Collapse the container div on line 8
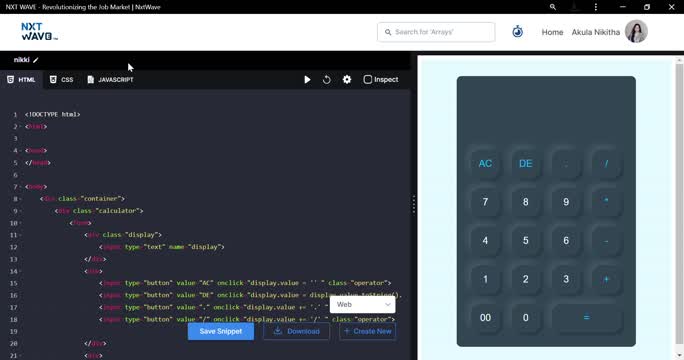684x360 pixels. (x=20, y=199)
